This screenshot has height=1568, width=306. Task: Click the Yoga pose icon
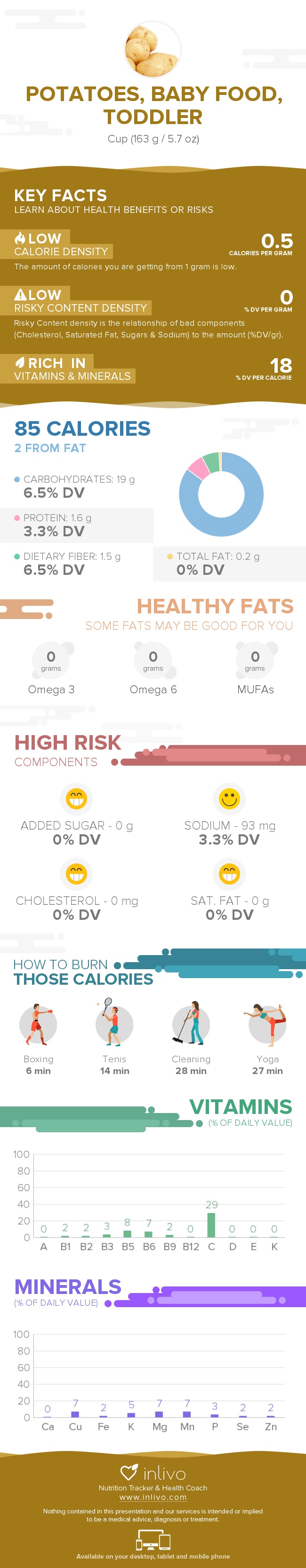pyautogui.click(x=267, y=1023)
